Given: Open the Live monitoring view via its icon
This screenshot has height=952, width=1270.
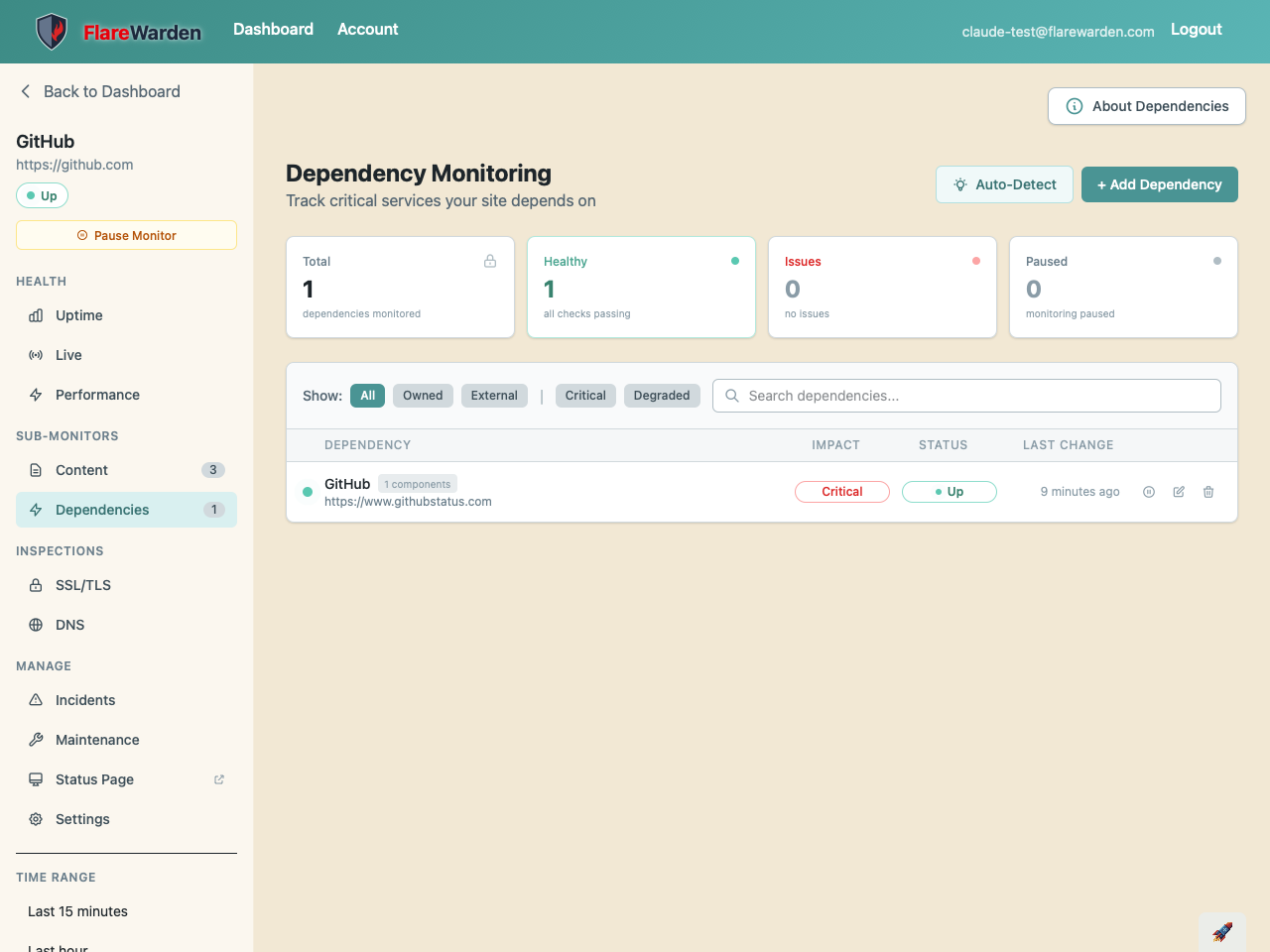Looking at the screenshot, I should pyautogui.click(x=36, y=355).
